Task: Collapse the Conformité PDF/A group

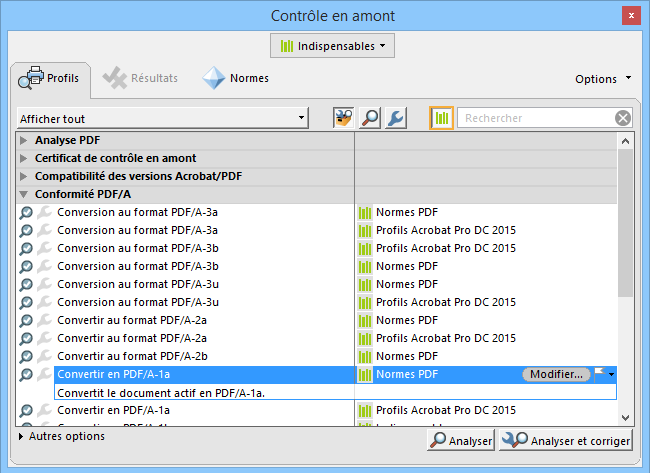Action: pos(24,194)
